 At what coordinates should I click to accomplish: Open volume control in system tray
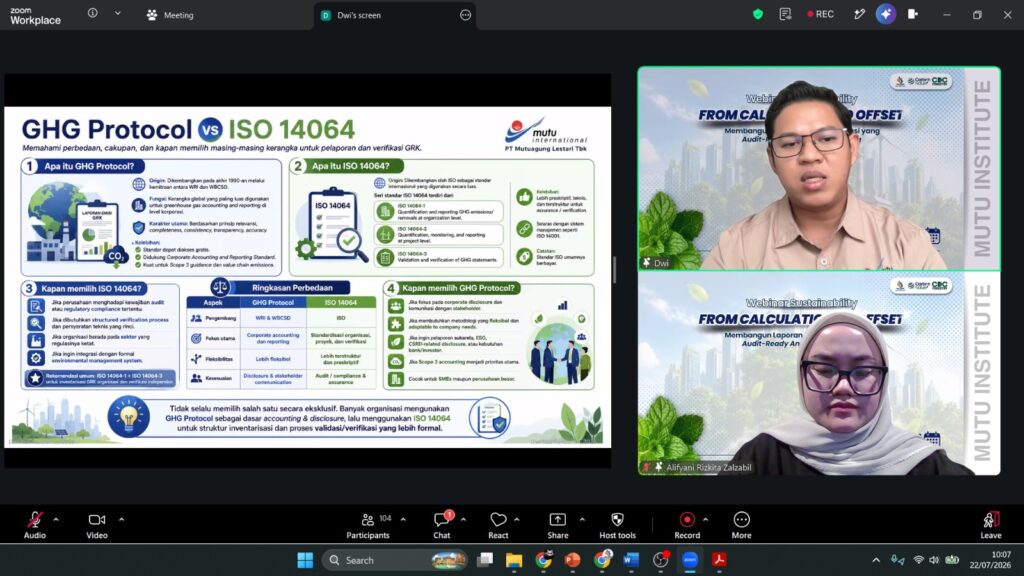[935, 560]
